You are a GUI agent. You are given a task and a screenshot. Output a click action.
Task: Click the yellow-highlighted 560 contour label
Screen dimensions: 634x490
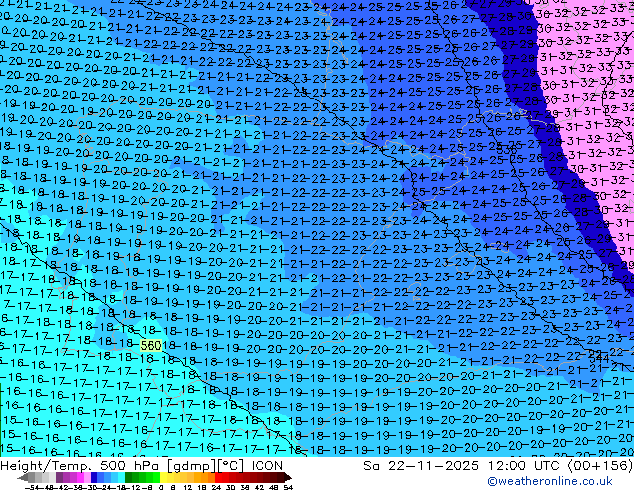click(151, 346)
